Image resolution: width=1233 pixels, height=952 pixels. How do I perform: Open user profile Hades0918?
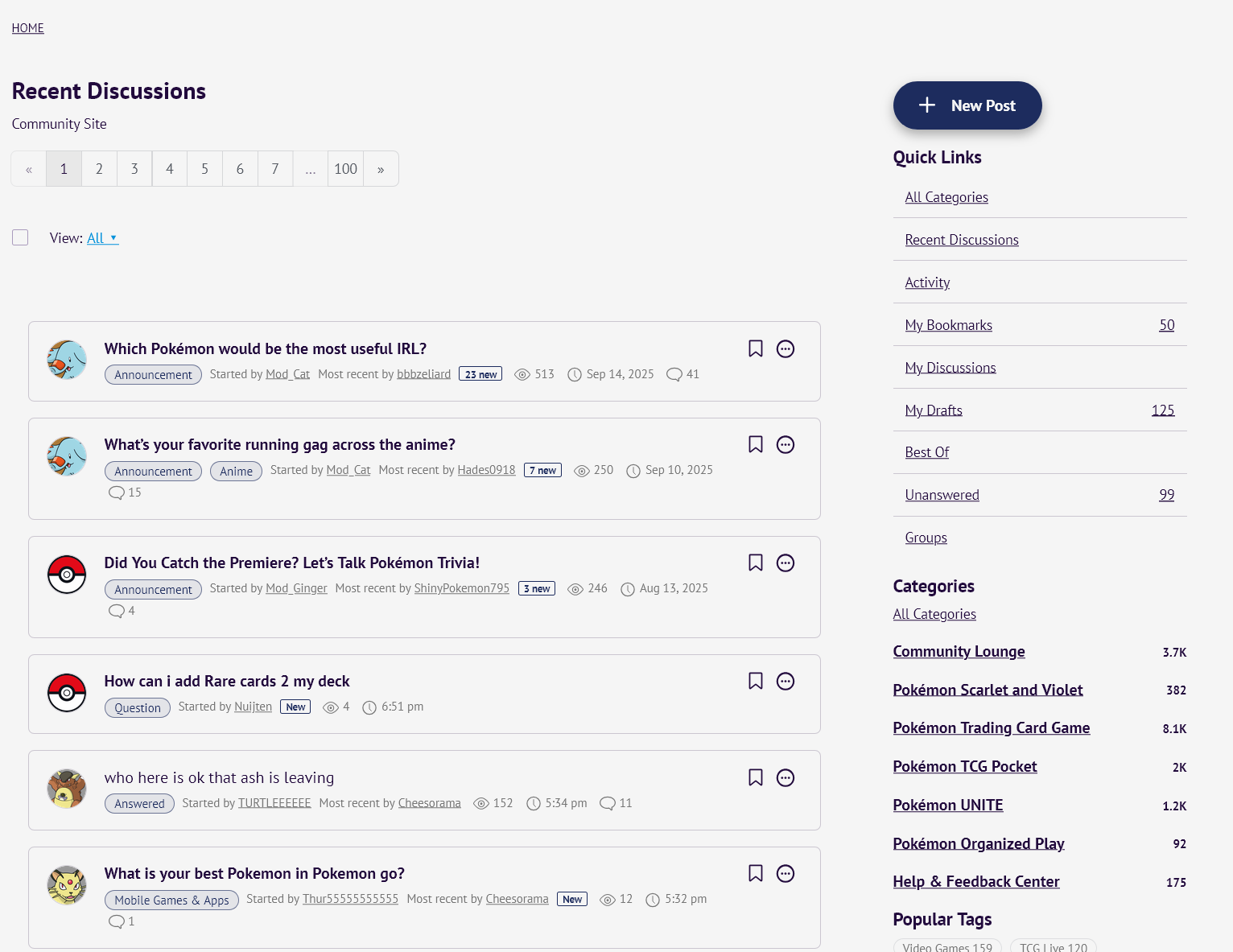point(487,470)
